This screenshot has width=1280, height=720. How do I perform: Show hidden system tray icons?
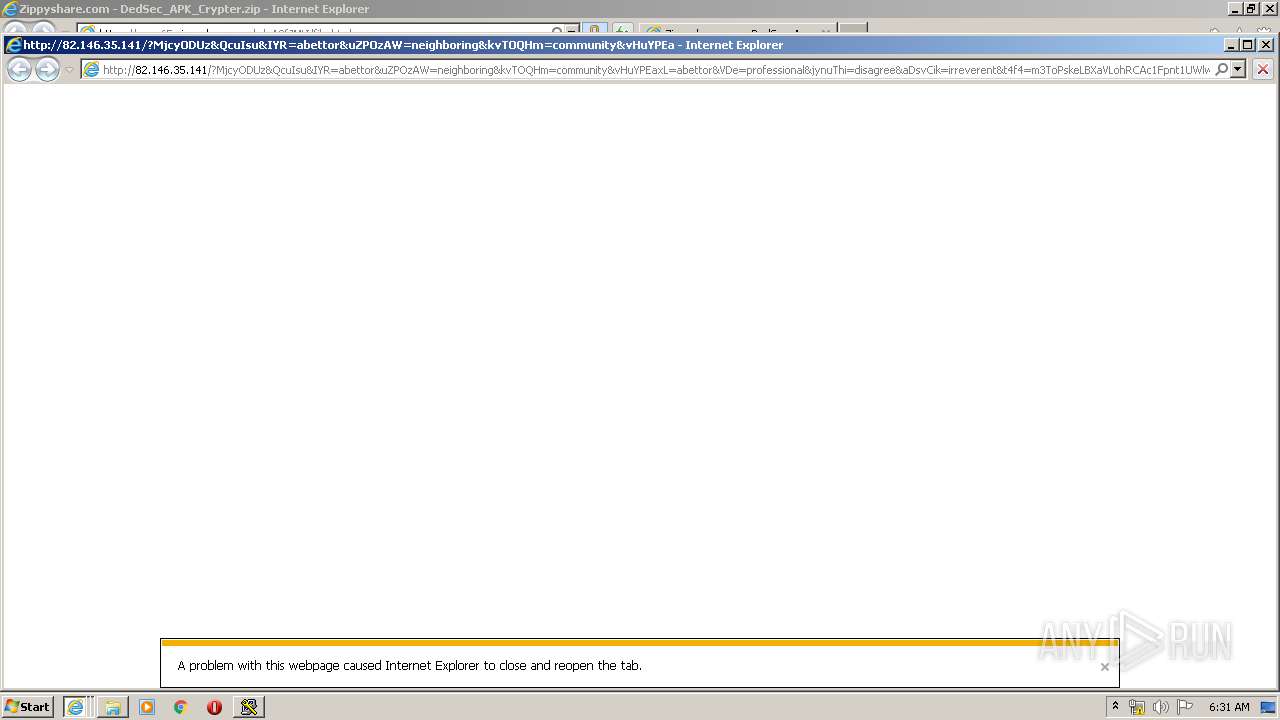click(x=1115, y=707)
